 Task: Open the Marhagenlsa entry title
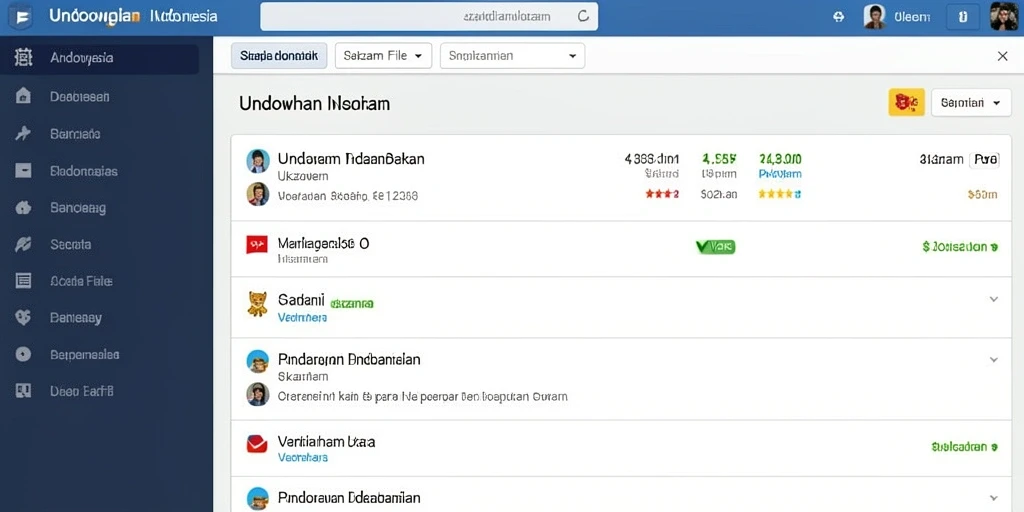[x=323, y=244]
